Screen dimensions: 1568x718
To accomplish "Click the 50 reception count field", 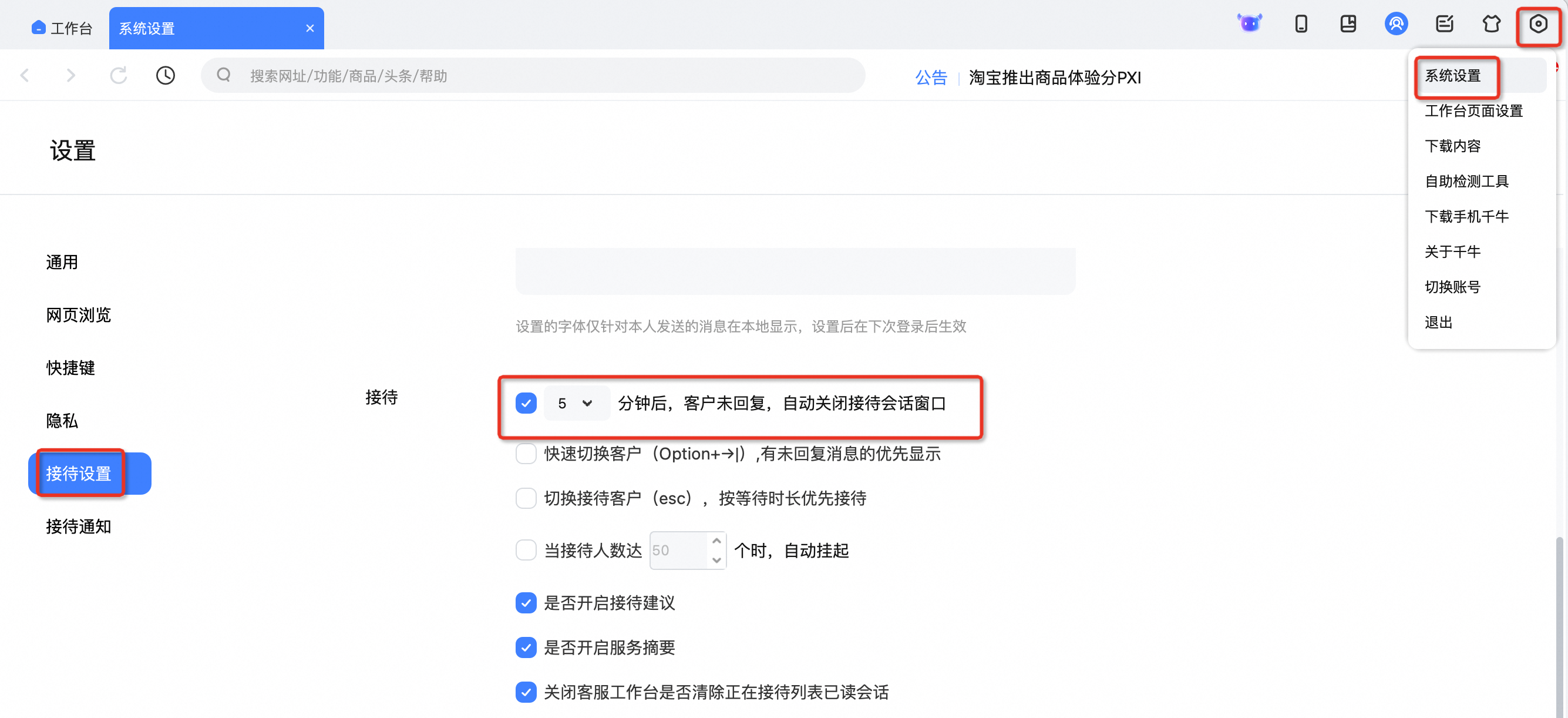I will (x=679, y=551).
